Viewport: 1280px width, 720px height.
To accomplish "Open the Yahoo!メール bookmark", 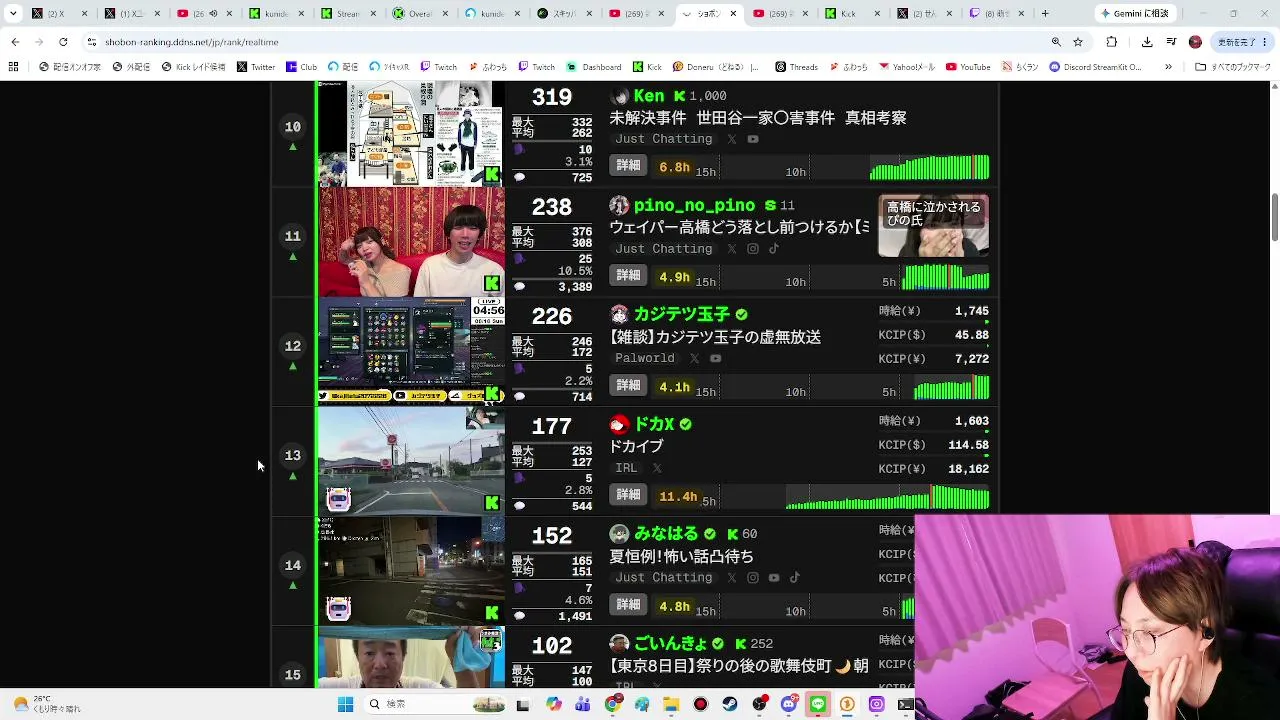I will tap(907, 67).
